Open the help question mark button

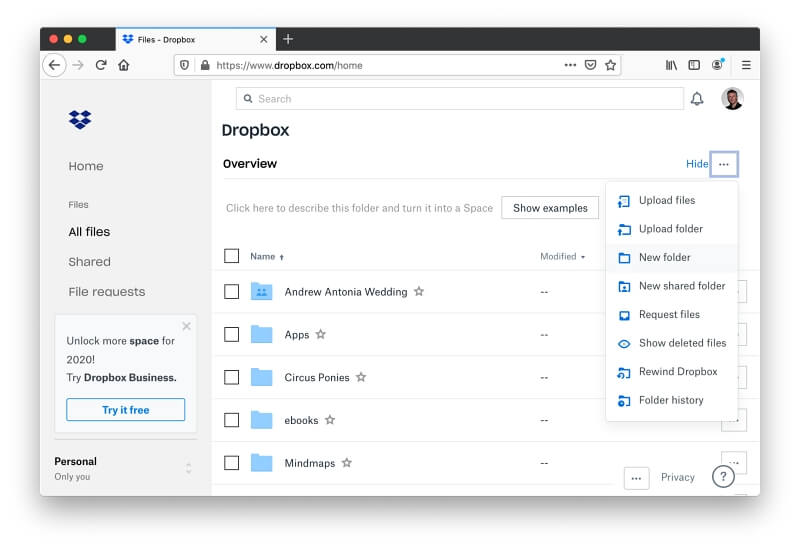click(x=723, y=477)
